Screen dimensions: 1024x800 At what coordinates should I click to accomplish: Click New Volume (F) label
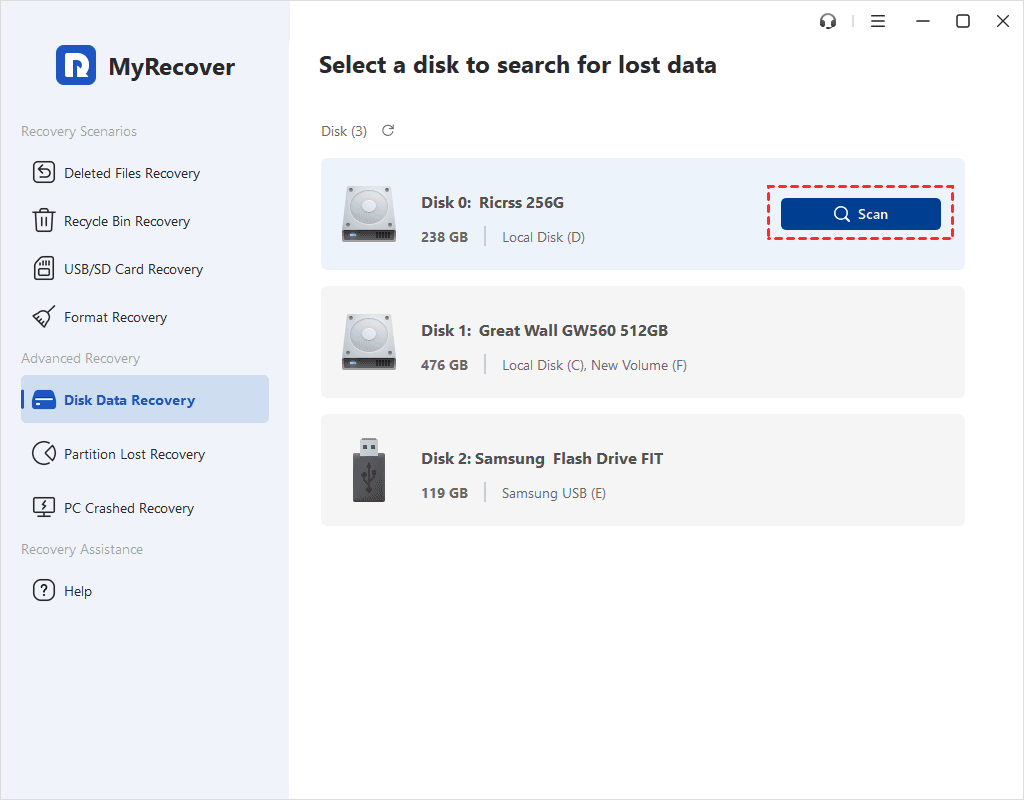[638, 365]
